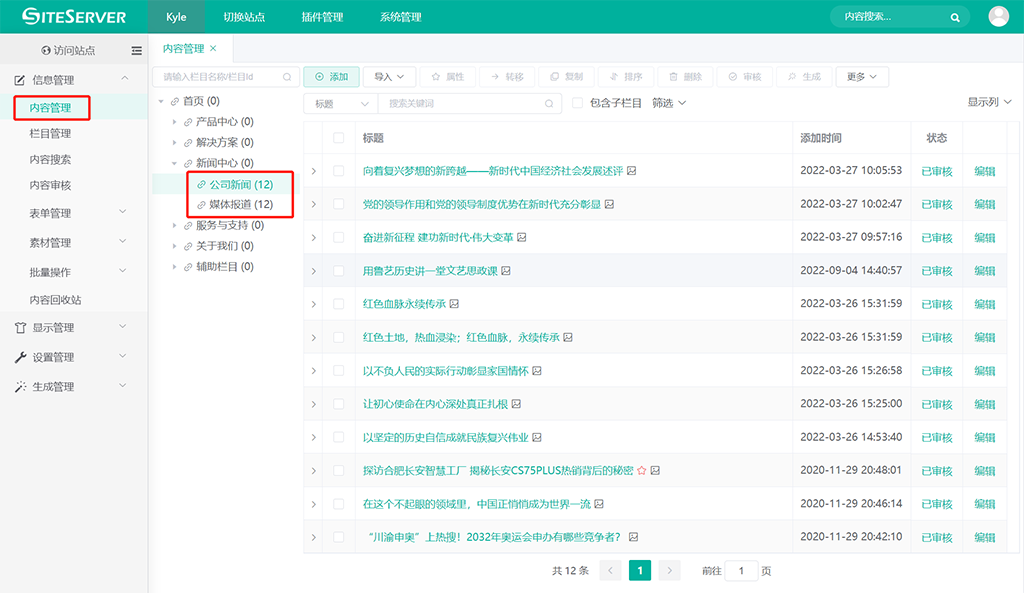Check the row for 让初心使命在内心深处真正扎根

tap(338, 404)
